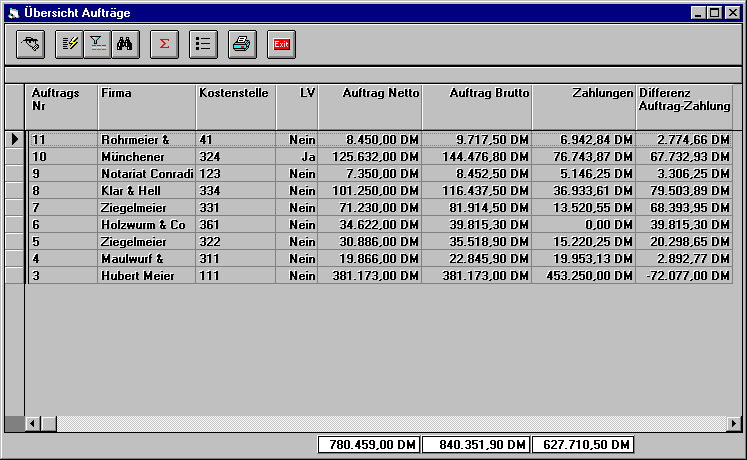
Task: Click the red Exit button
Action: 282,44
